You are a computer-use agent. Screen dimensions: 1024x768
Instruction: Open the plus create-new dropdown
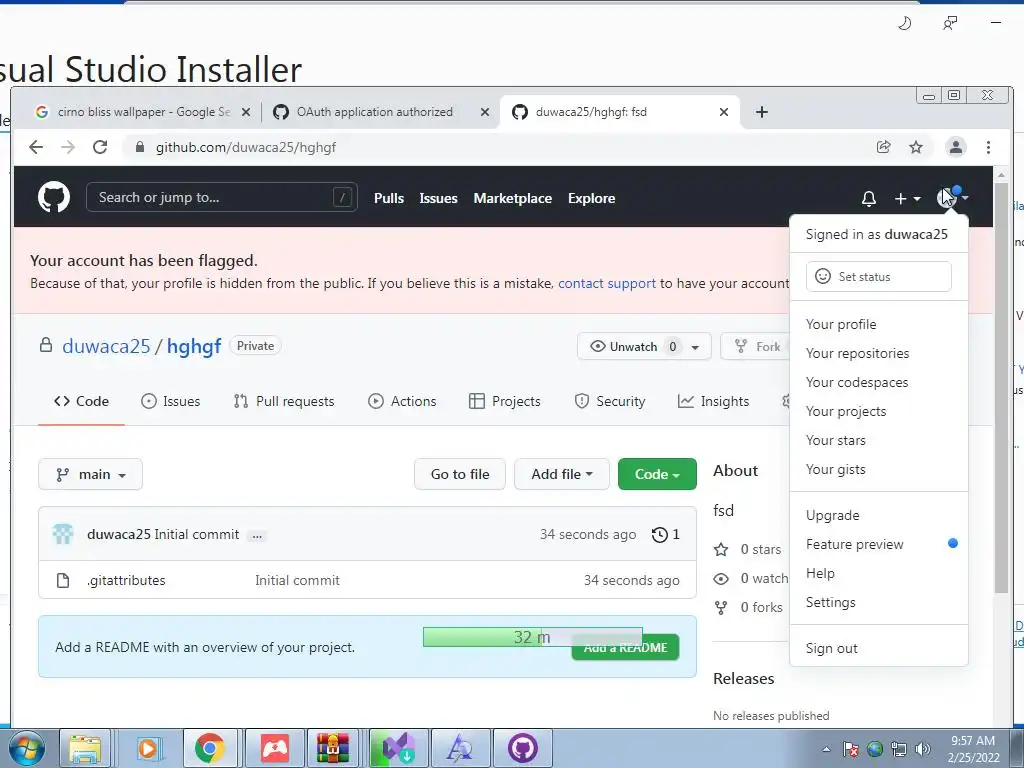[907, 199]
